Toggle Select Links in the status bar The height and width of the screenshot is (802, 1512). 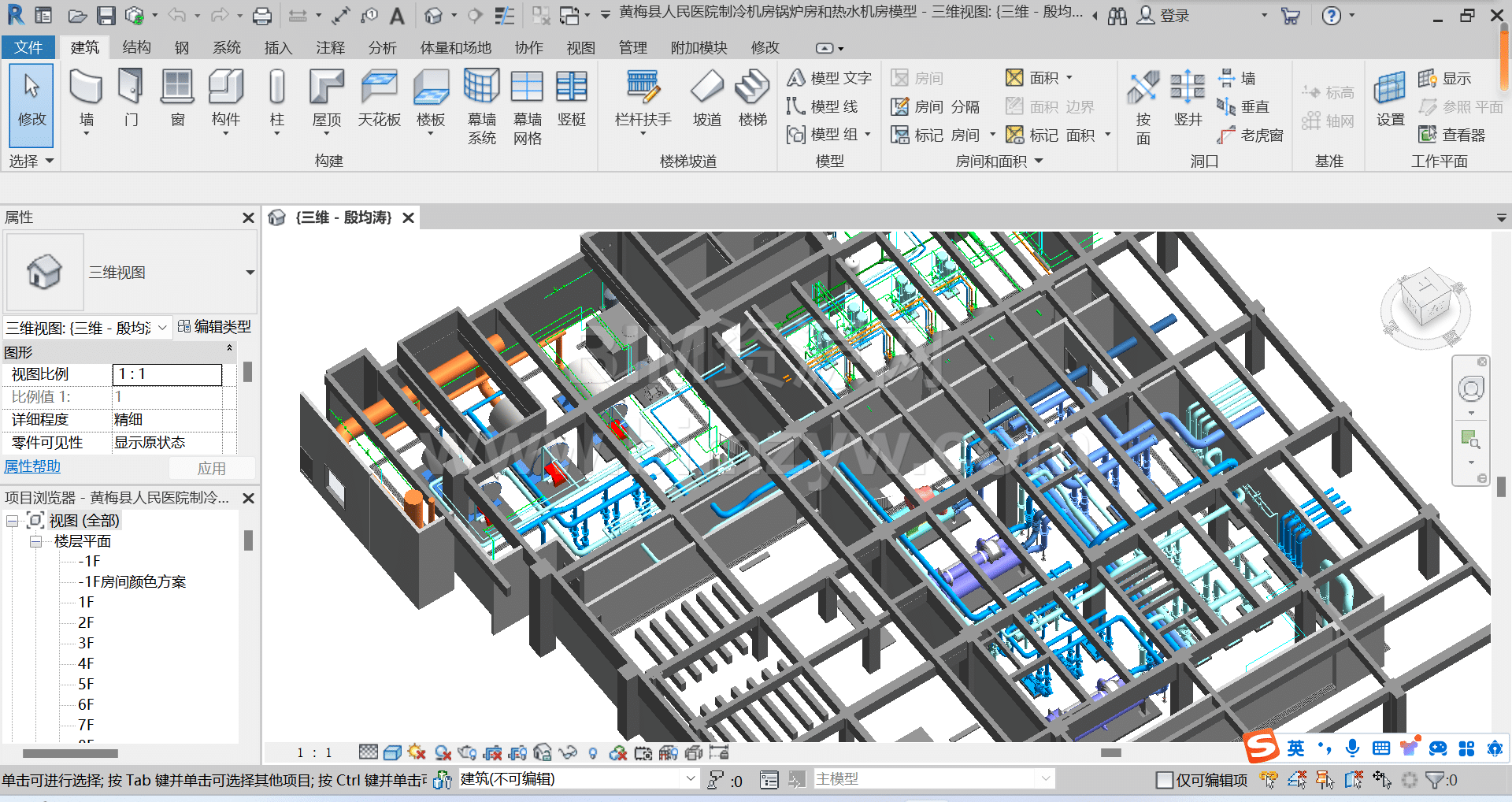(1269, 780)
